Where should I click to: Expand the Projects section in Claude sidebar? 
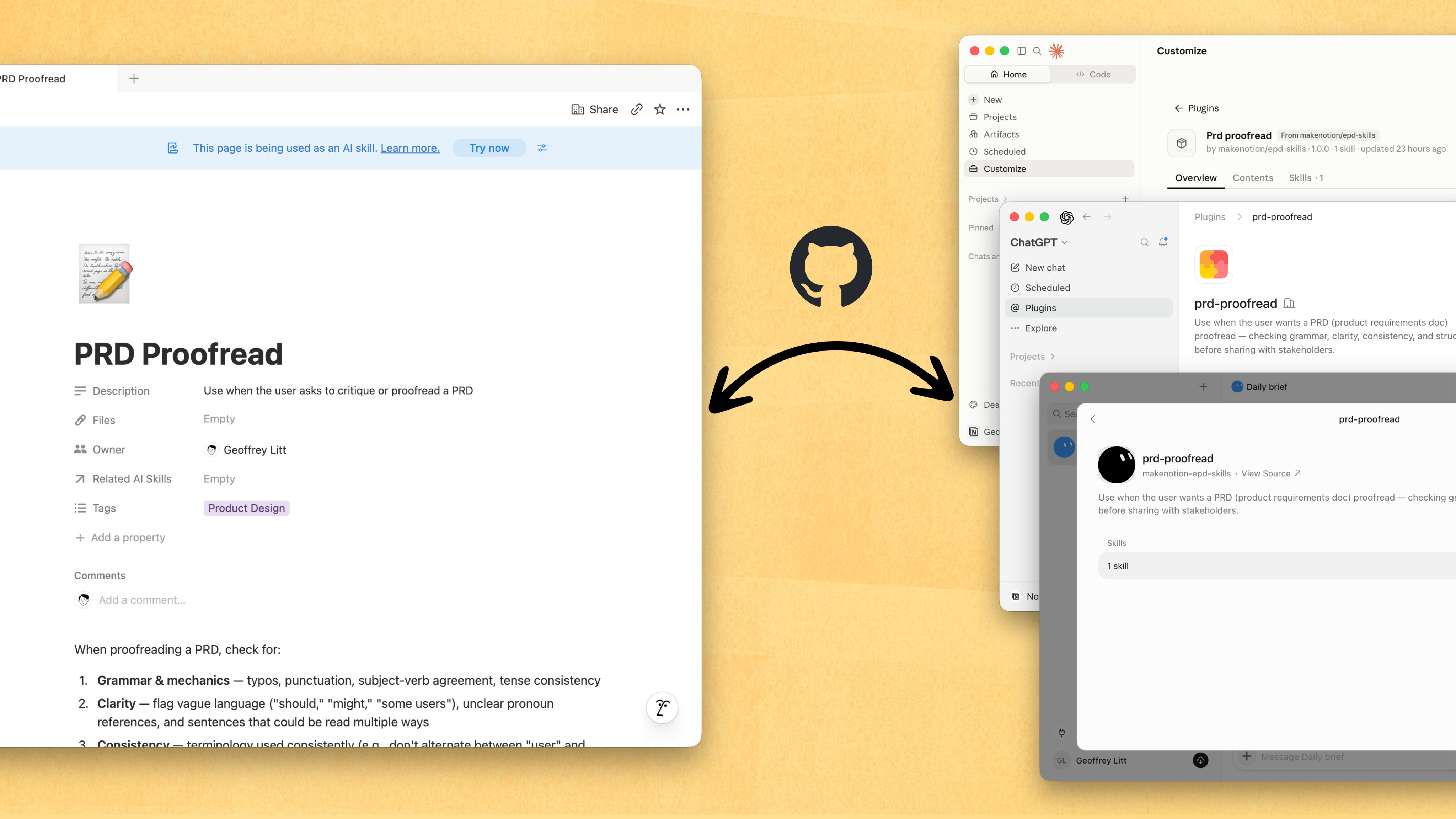coord(988,199)
